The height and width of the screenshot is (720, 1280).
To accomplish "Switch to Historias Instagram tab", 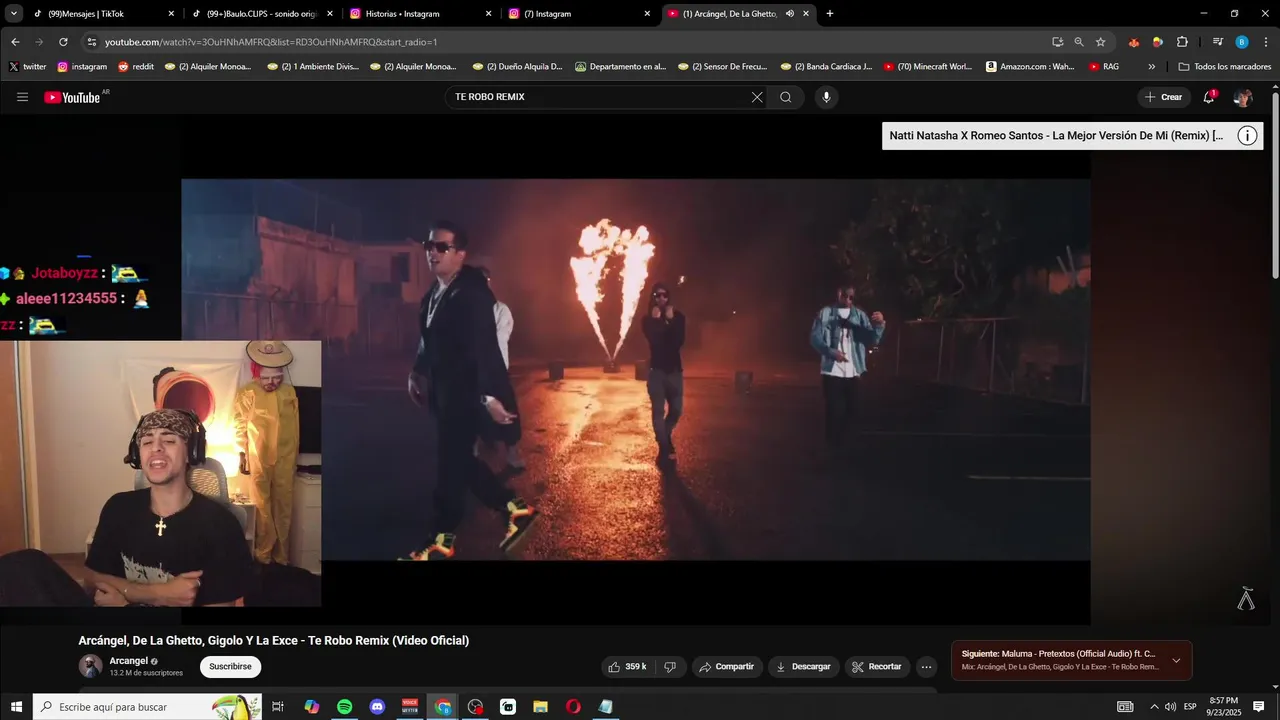I will [x=420, y=14].
